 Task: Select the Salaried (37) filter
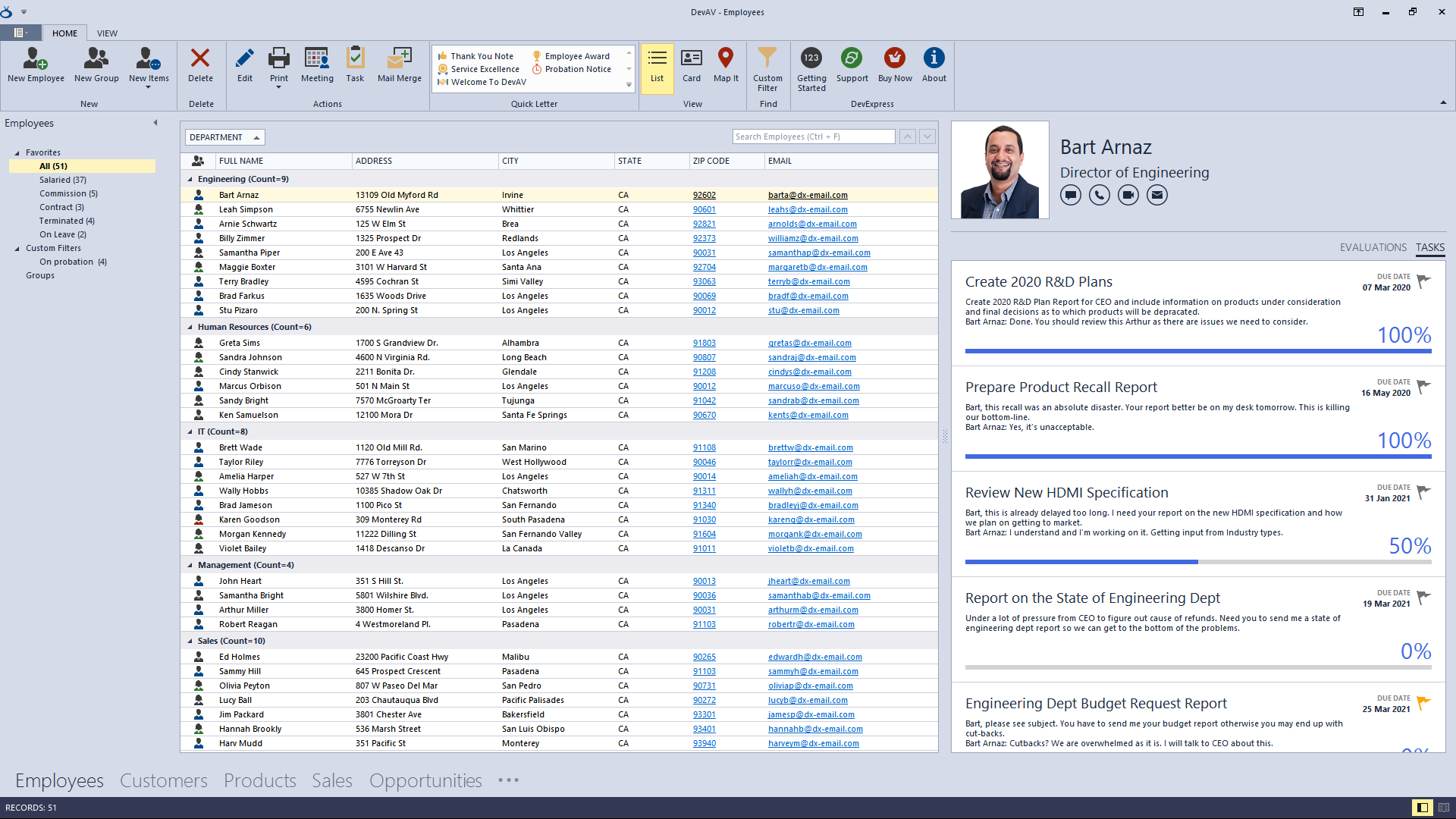click(x=63, y=180)
